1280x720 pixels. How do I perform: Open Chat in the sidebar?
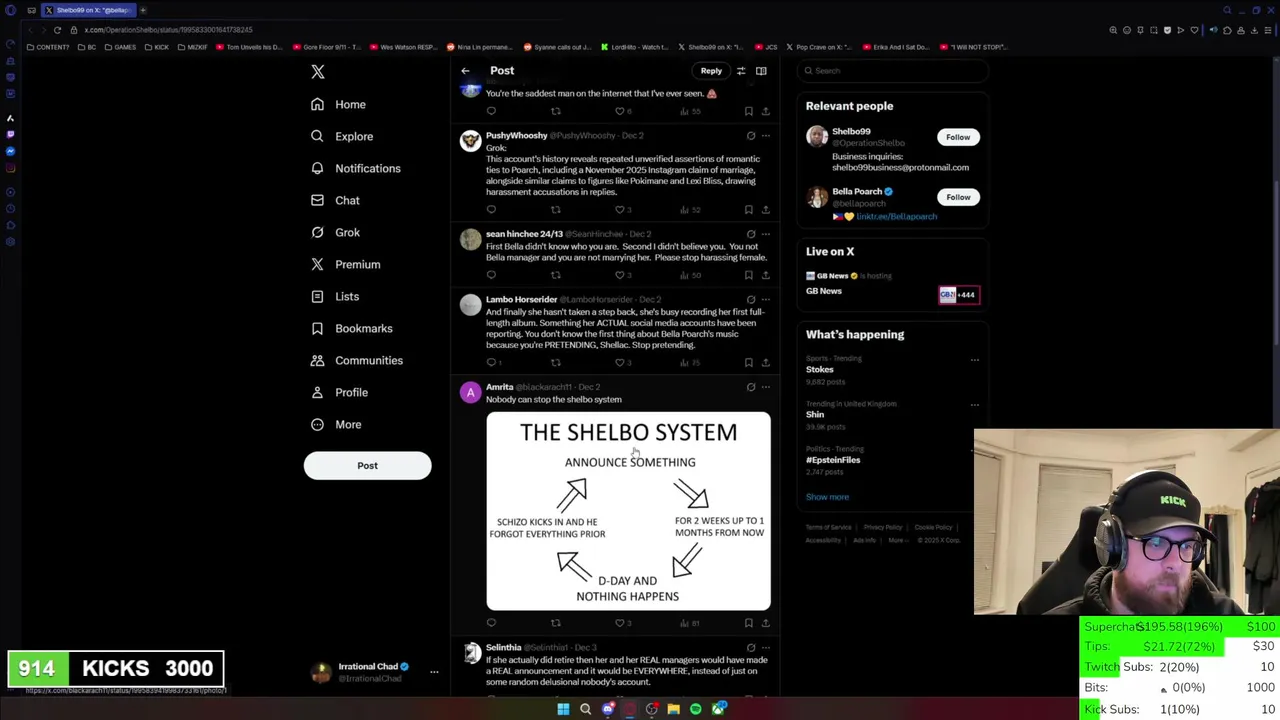coord(335,200)
